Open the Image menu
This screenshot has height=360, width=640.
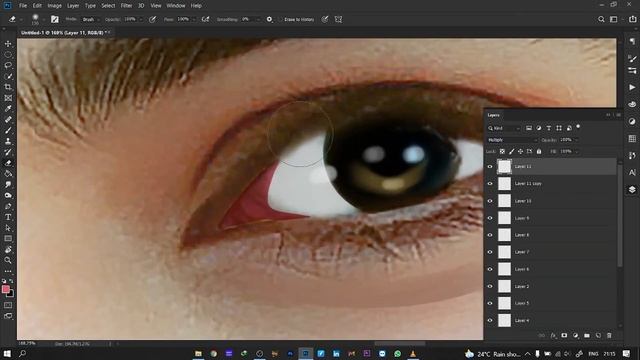click(54, 6)
